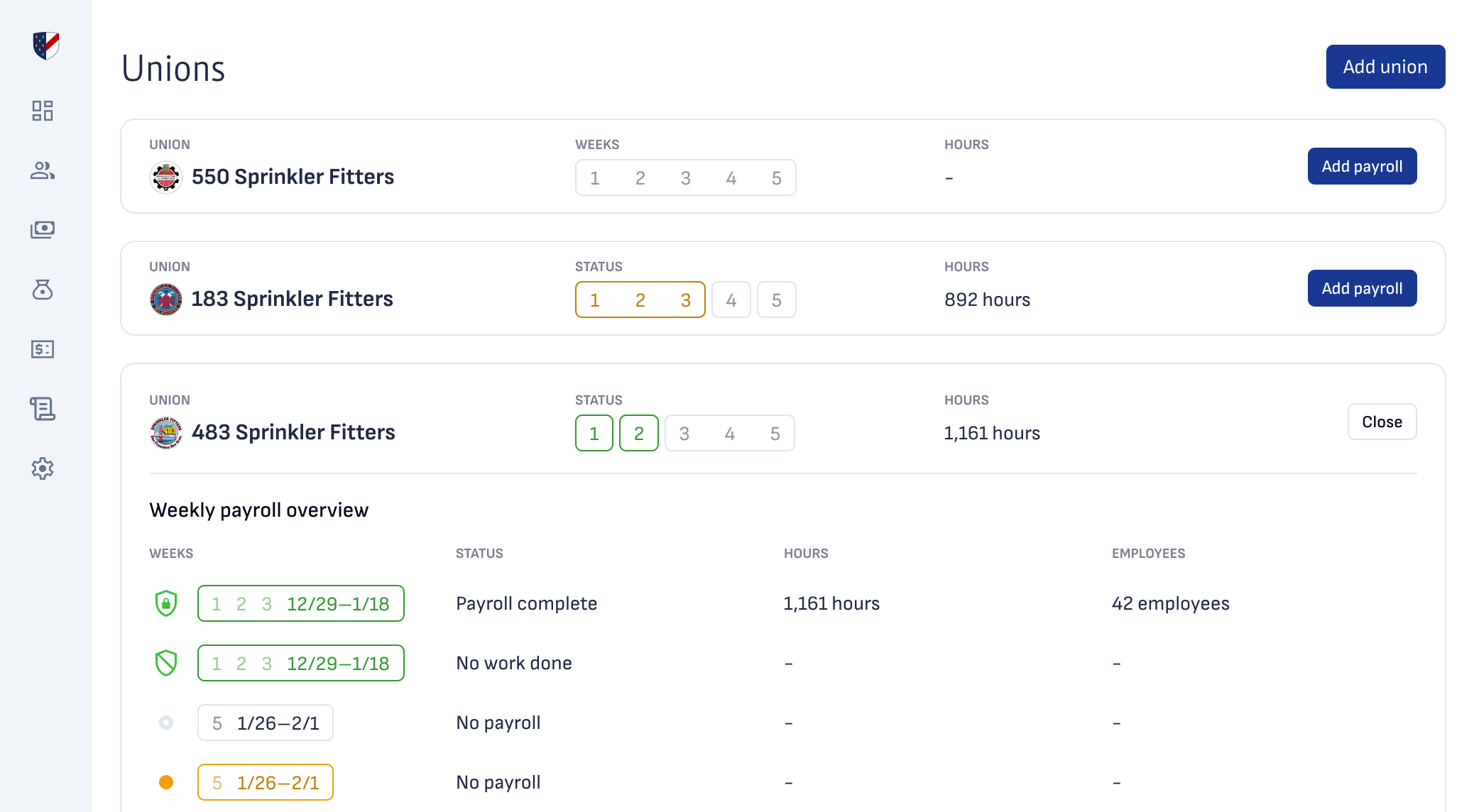Click the gray circle status for week 5
Screen dimensions: 1474x812
pos(166,723)
